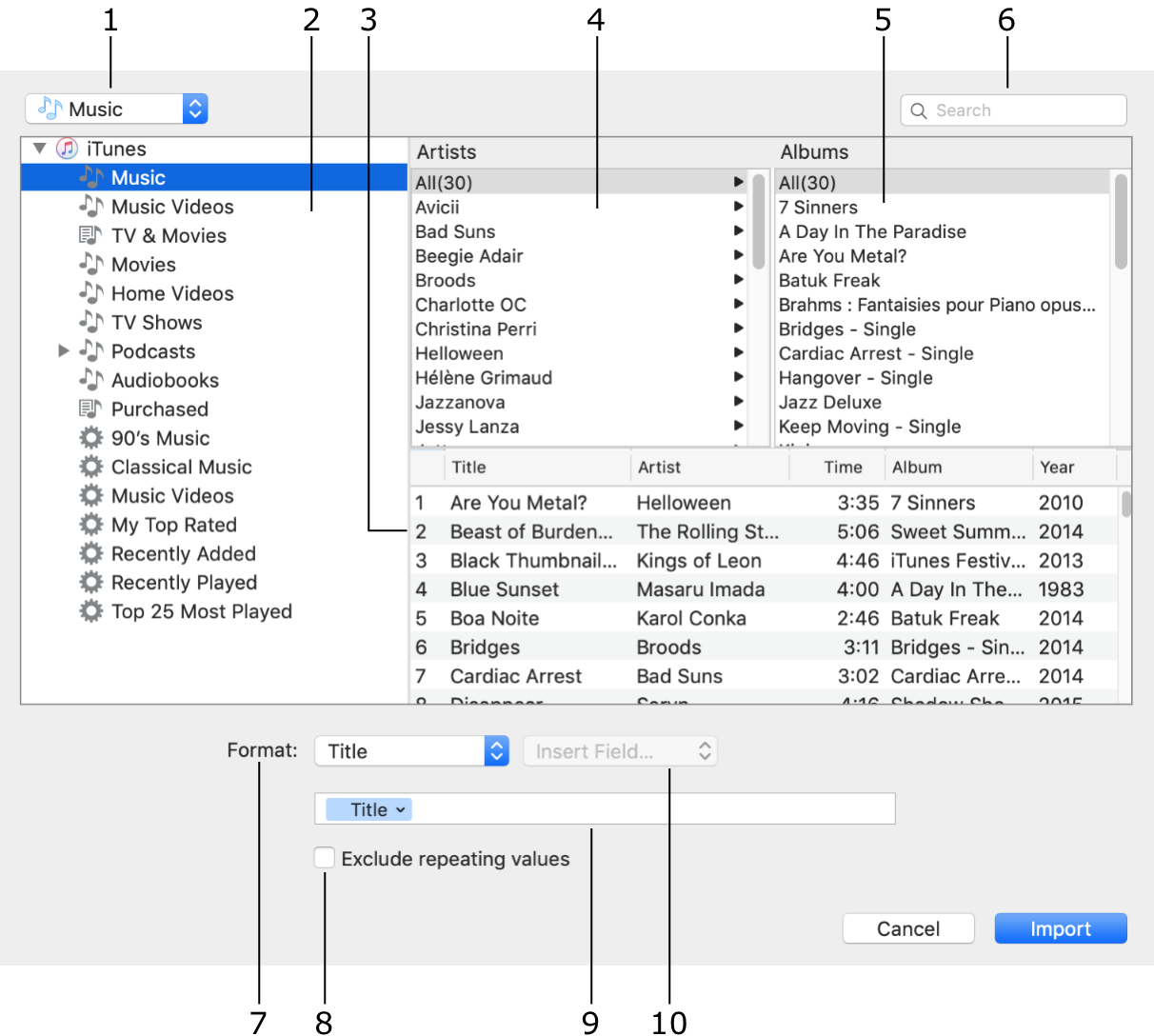Select track Beast of Burden
This screenshot has width=1154, height=1036.
(765, 531)
